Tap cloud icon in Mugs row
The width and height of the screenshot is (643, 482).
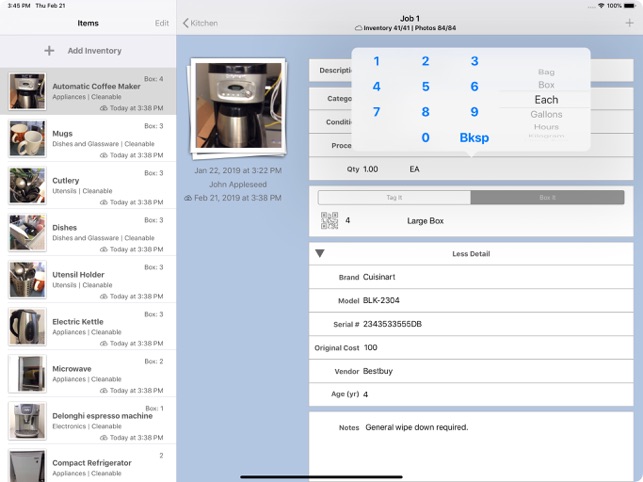click(104, 155)
